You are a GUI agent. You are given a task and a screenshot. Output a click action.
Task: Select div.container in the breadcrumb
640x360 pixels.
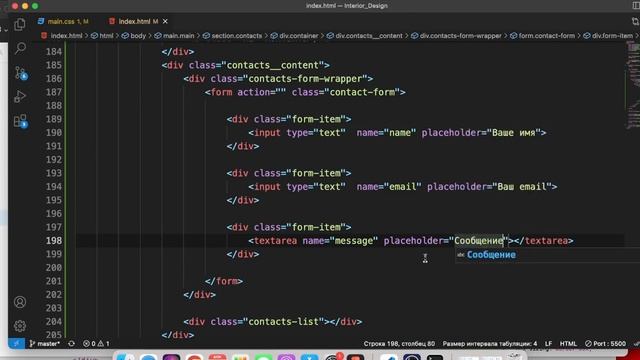point(294,36)
